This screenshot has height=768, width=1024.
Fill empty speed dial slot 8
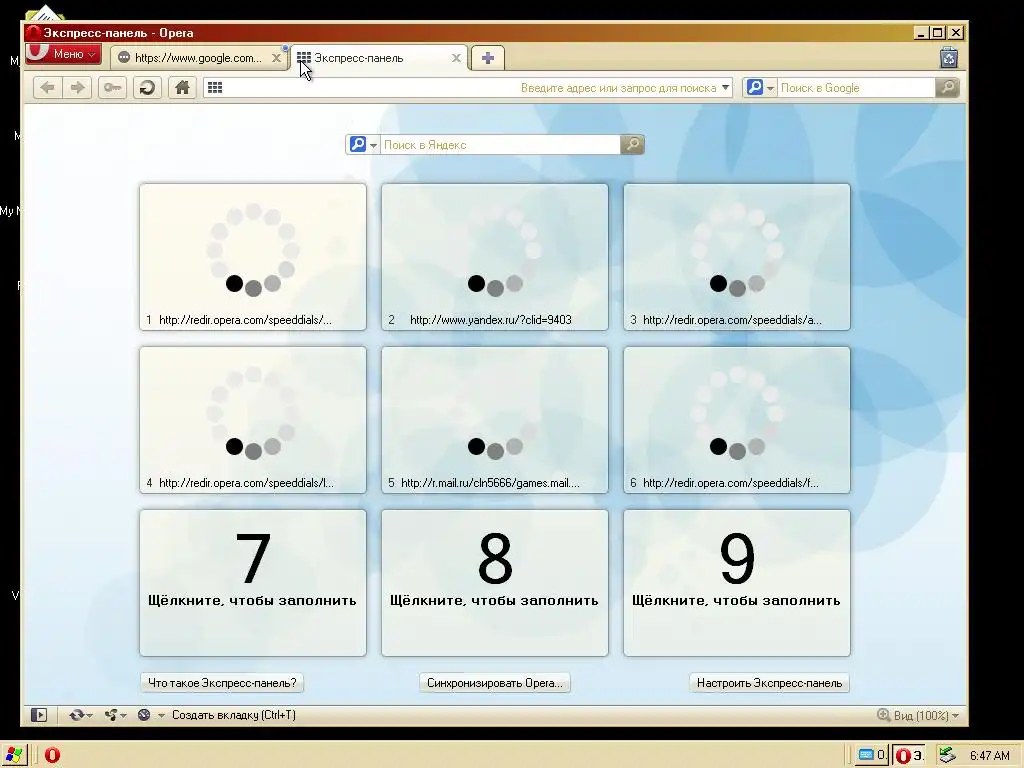[x=495, y=583]
